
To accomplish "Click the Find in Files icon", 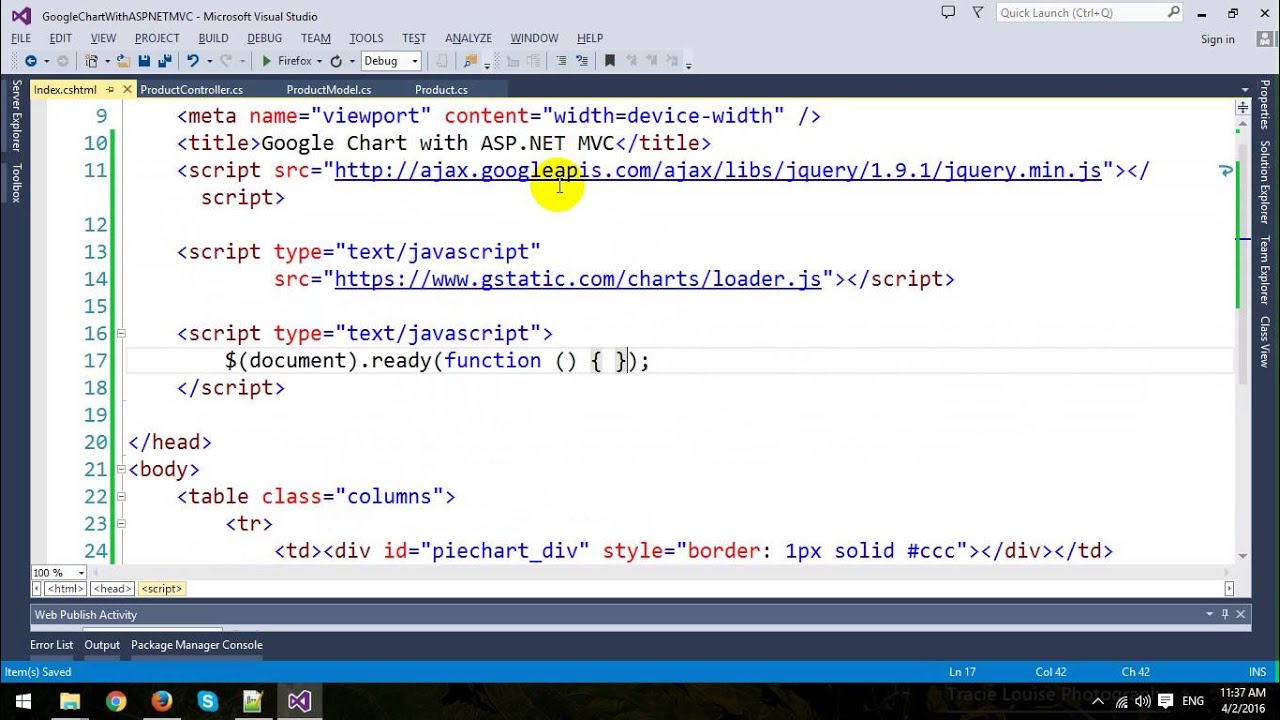I will (473, 61).
